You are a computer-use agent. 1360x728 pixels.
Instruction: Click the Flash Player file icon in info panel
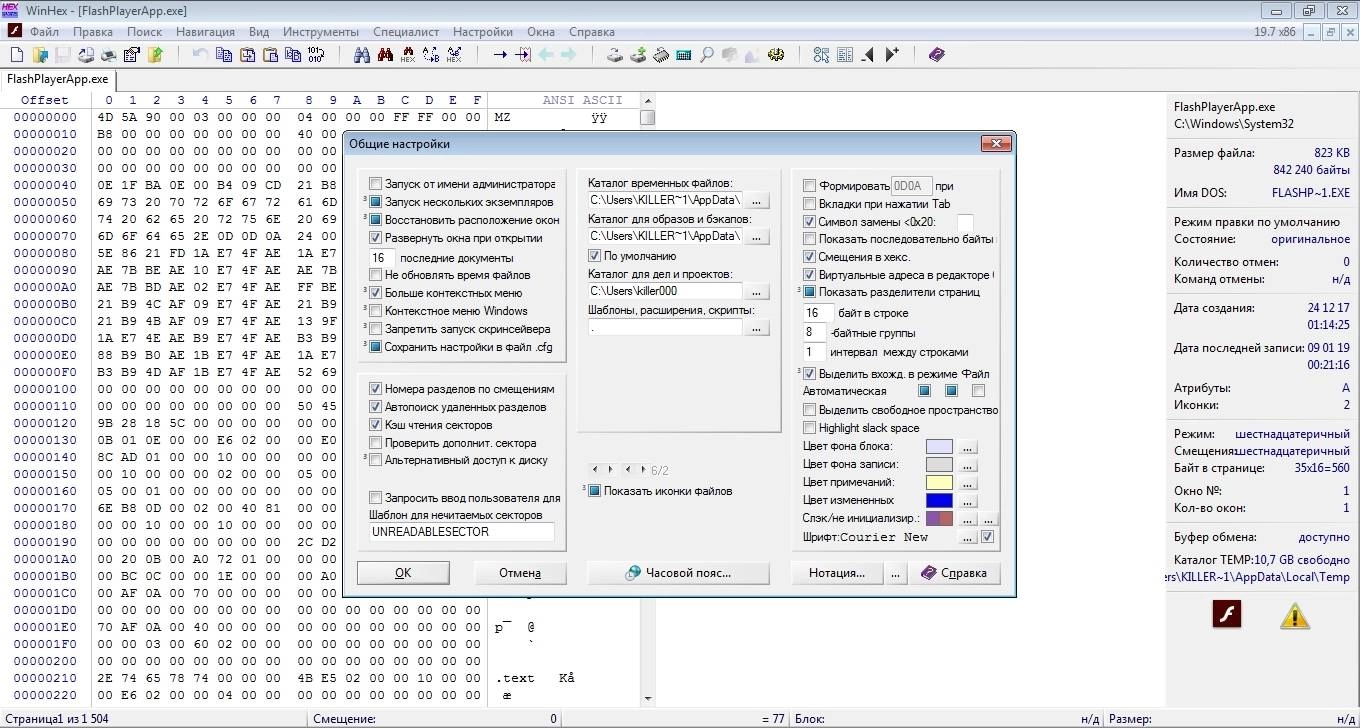[x=1226, y=614]
